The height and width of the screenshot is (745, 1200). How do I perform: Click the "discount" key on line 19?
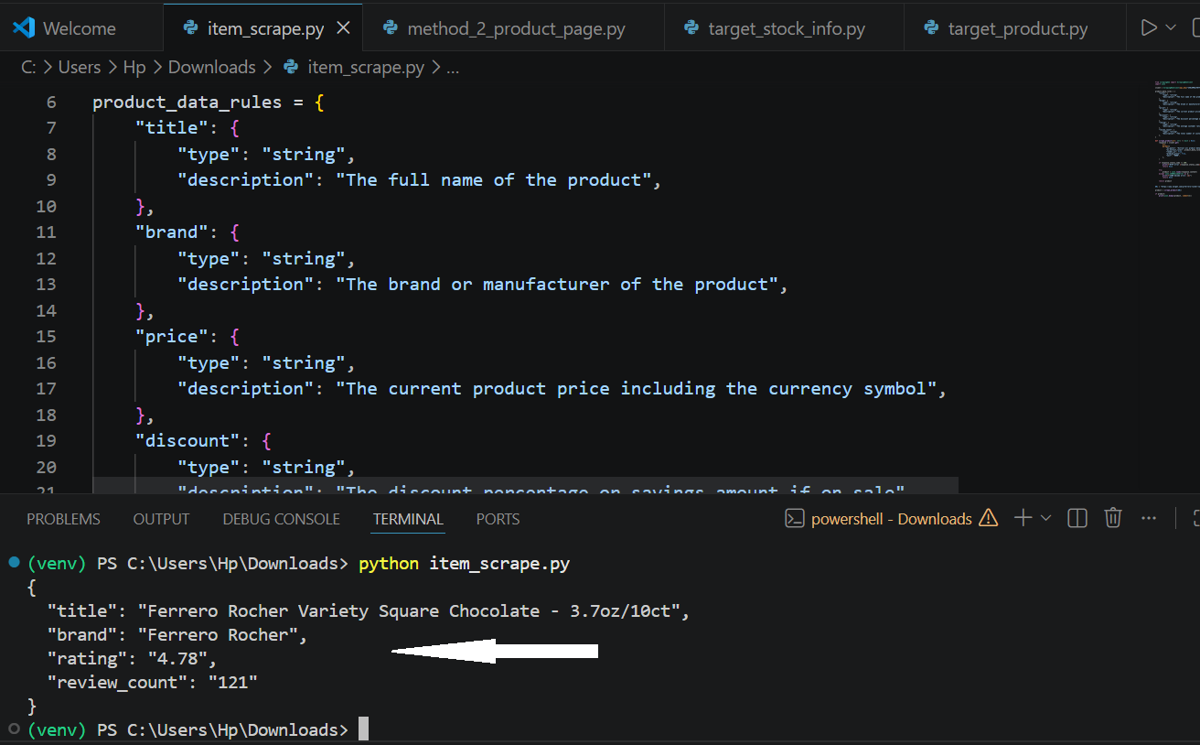point(187,441)
